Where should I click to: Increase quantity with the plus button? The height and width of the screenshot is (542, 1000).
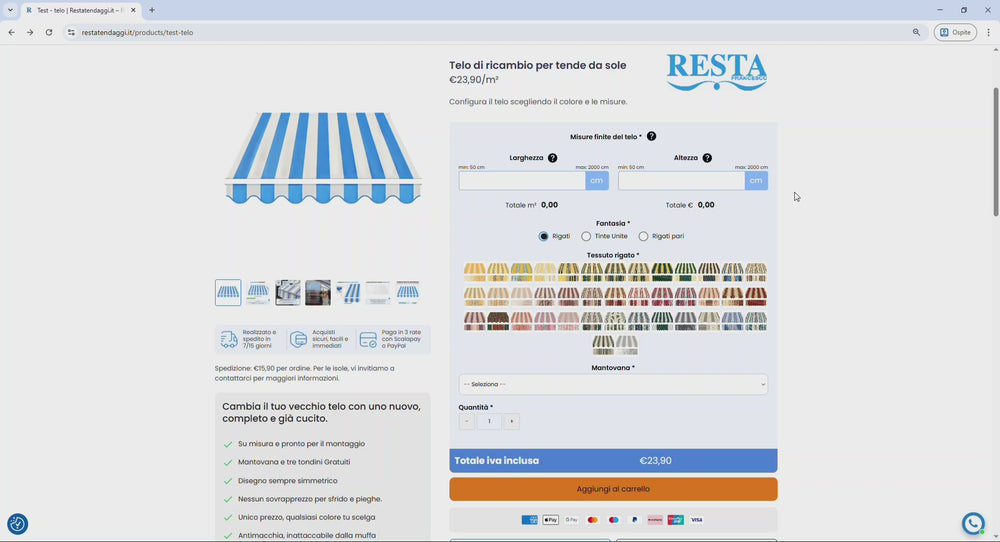coord(511,422)
